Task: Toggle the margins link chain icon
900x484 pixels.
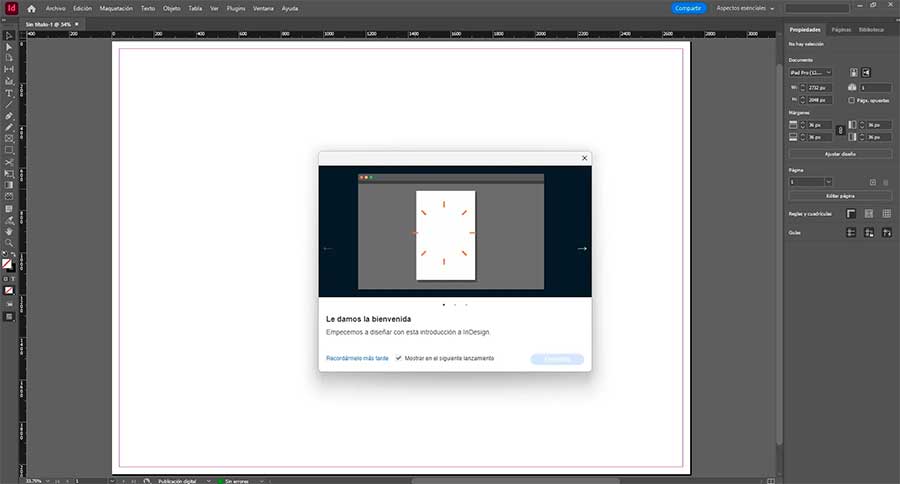Action: coord(838,130)
